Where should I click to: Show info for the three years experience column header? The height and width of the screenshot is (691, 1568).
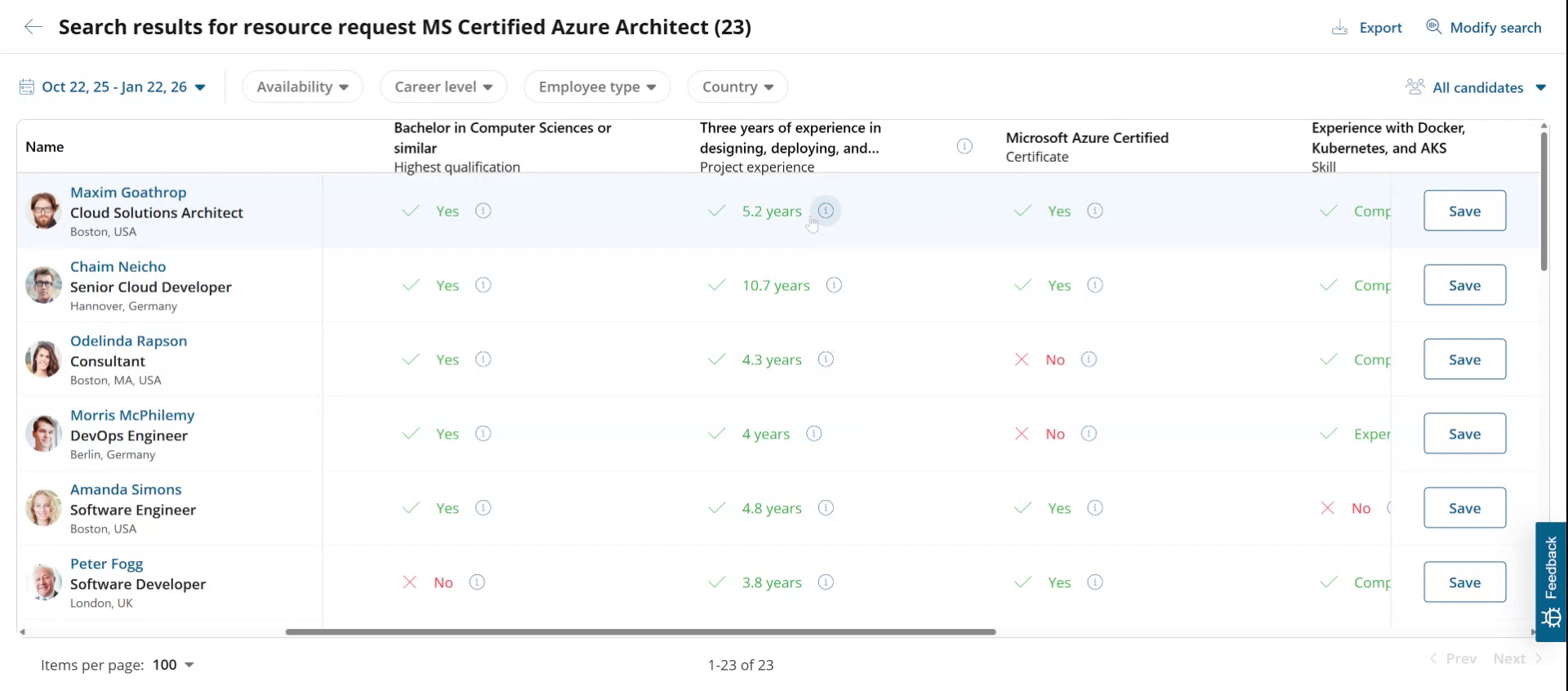point(964,146)
